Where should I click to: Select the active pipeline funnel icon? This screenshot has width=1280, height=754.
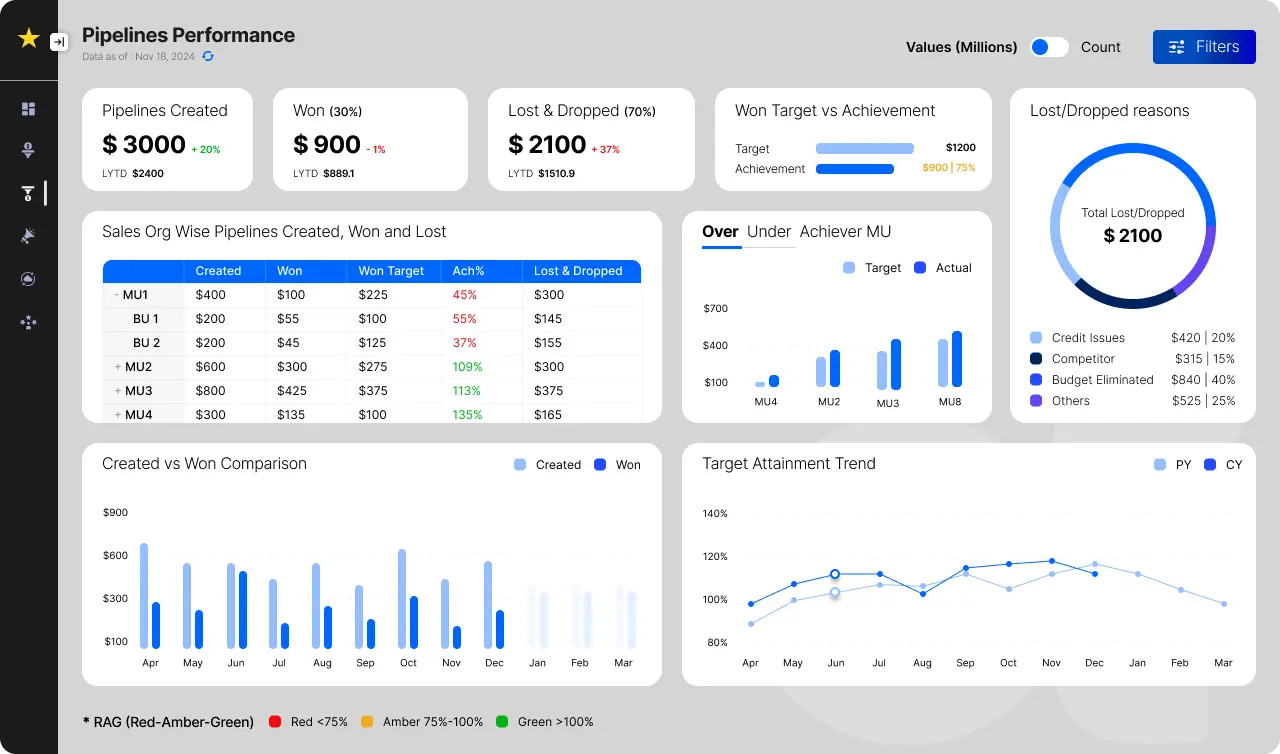point(28,193)
